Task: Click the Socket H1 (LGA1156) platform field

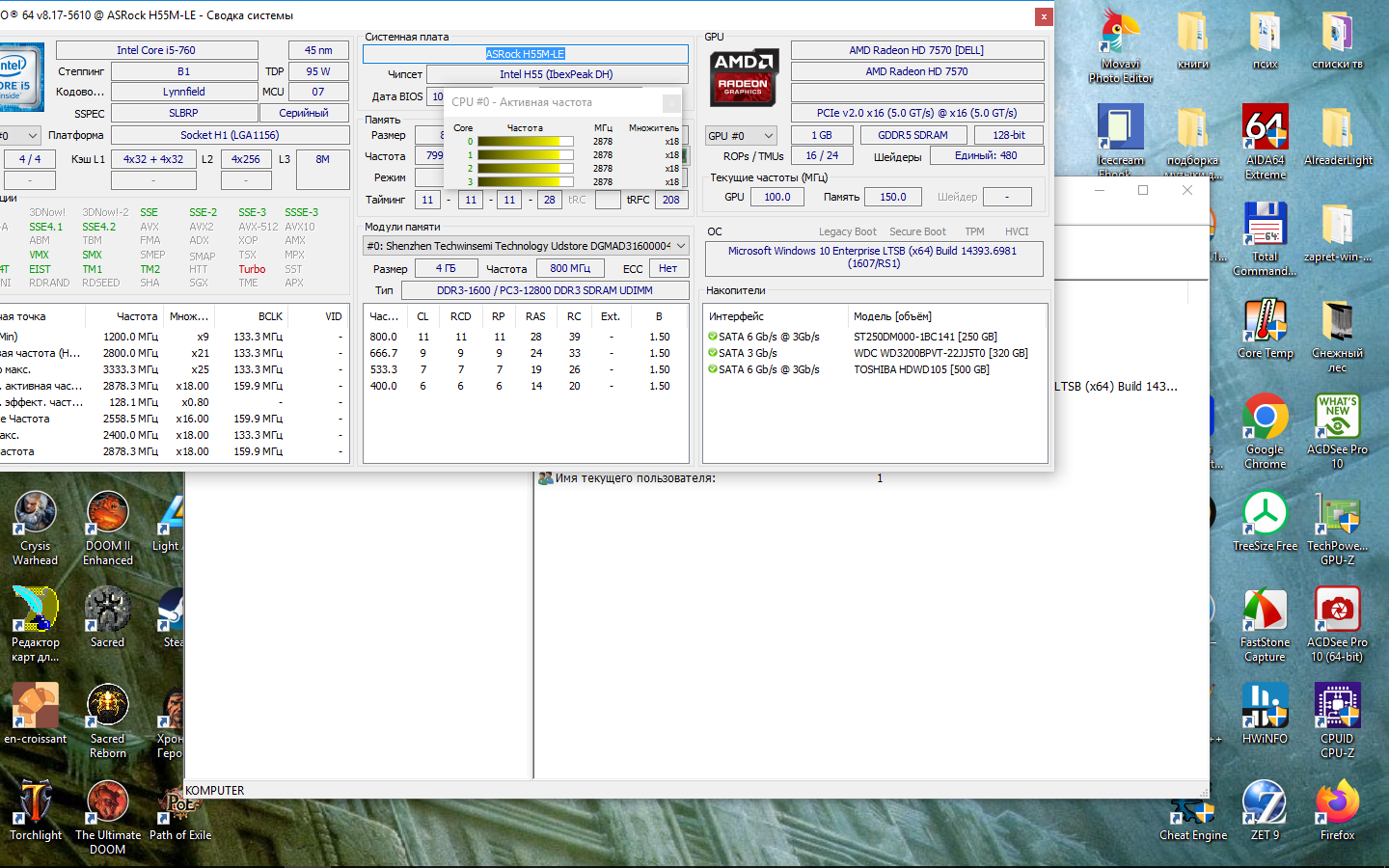Action: 230,135
